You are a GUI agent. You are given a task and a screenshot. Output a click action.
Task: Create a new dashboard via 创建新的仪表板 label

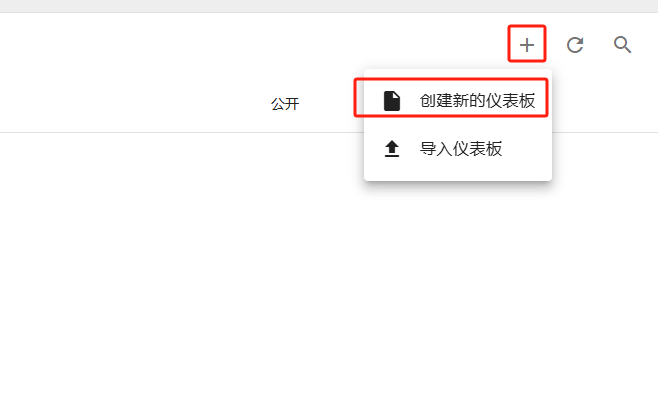[x=478, y=101]
